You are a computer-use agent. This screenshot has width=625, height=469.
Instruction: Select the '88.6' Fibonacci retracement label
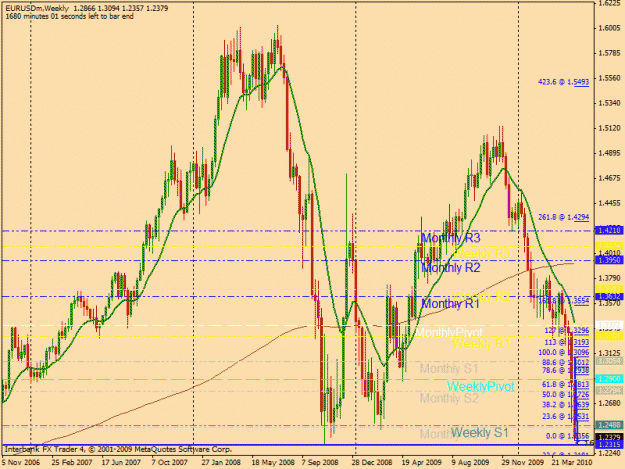click(566, 362)
